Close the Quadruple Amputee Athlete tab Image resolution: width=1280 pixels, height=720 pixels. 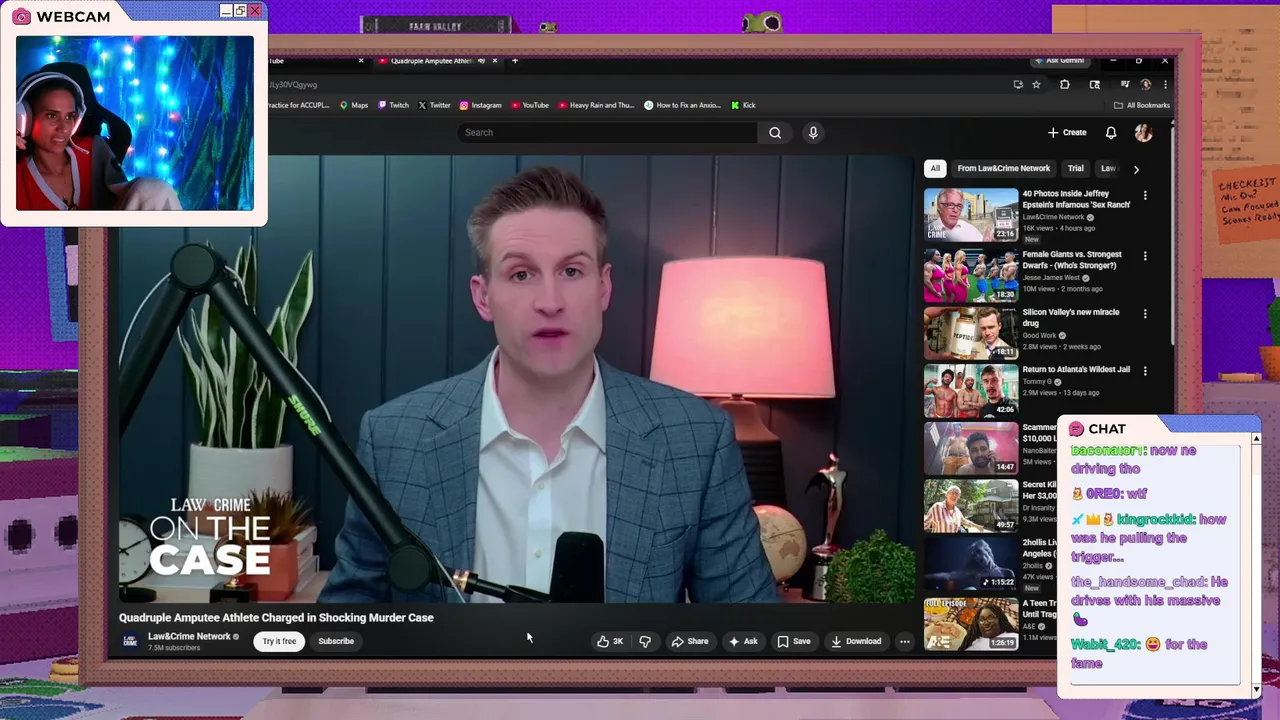pos(495,61)
